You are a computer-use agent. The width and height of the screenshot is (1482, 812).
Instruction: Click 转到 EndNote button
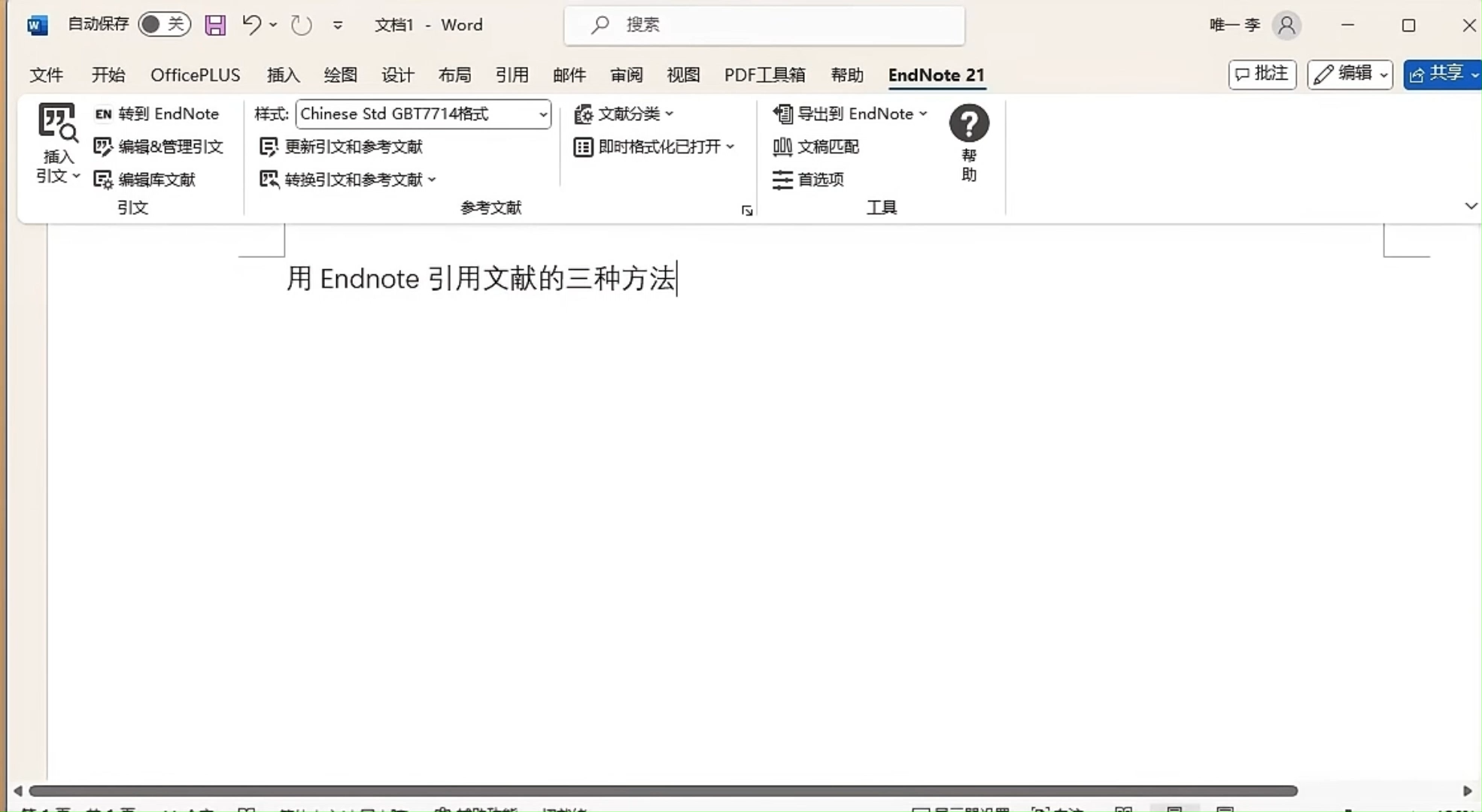(156, 114)
